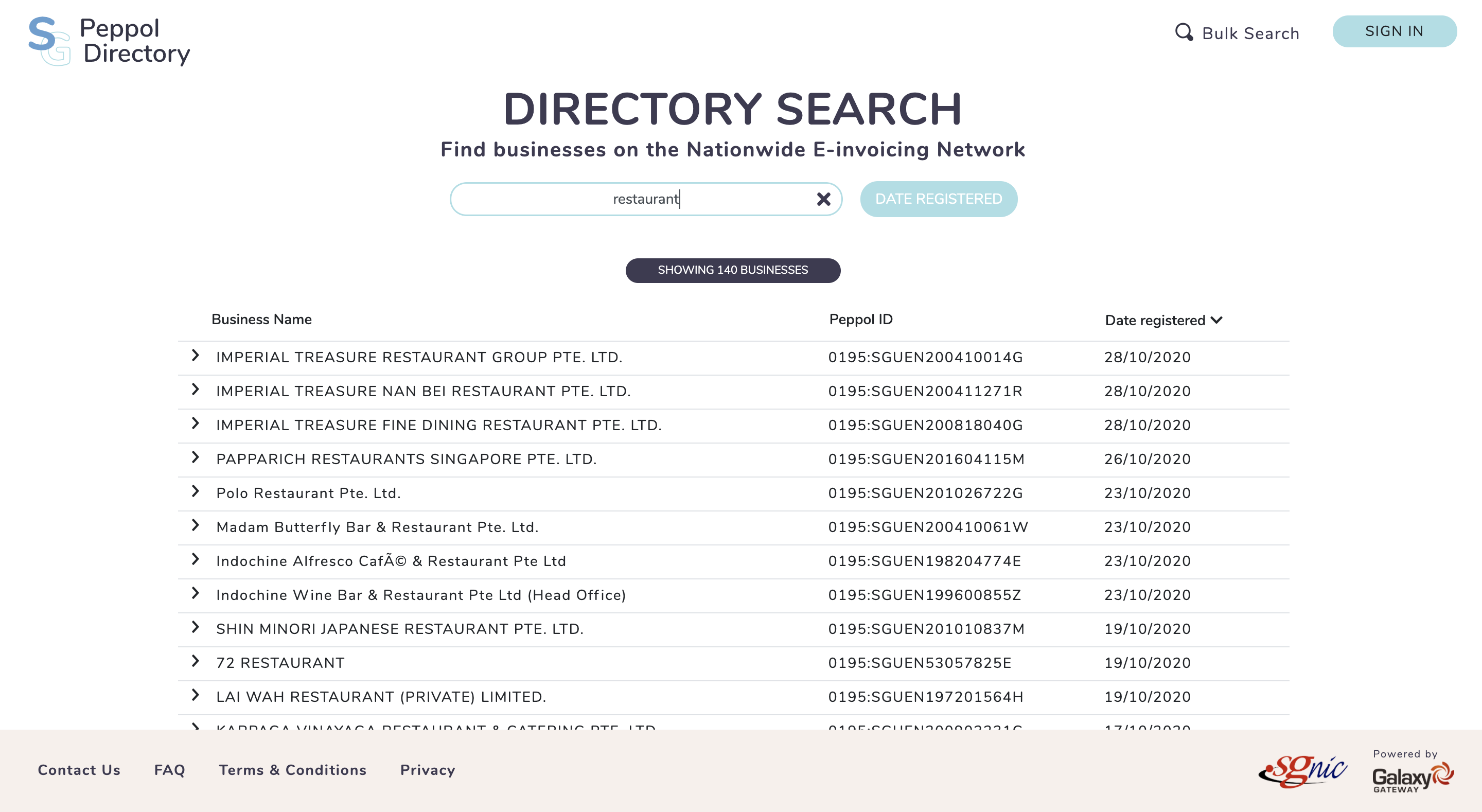Screen dimensions: 1482x812
Task: Open Terms & Conditions page
Action: 293,770
